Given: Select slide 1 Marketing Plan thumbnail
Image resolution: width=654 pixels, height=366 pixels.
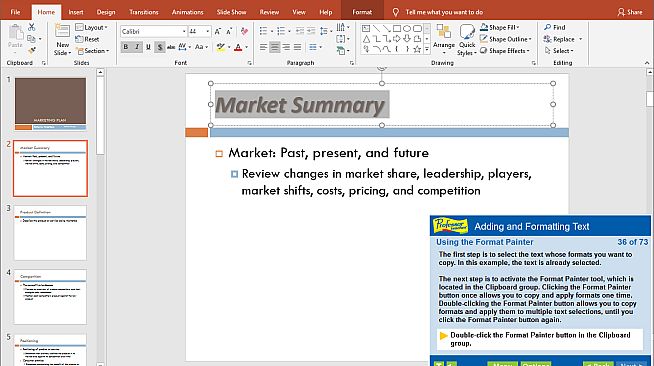Looking at the screenshot, I should [x=50, y=104].
